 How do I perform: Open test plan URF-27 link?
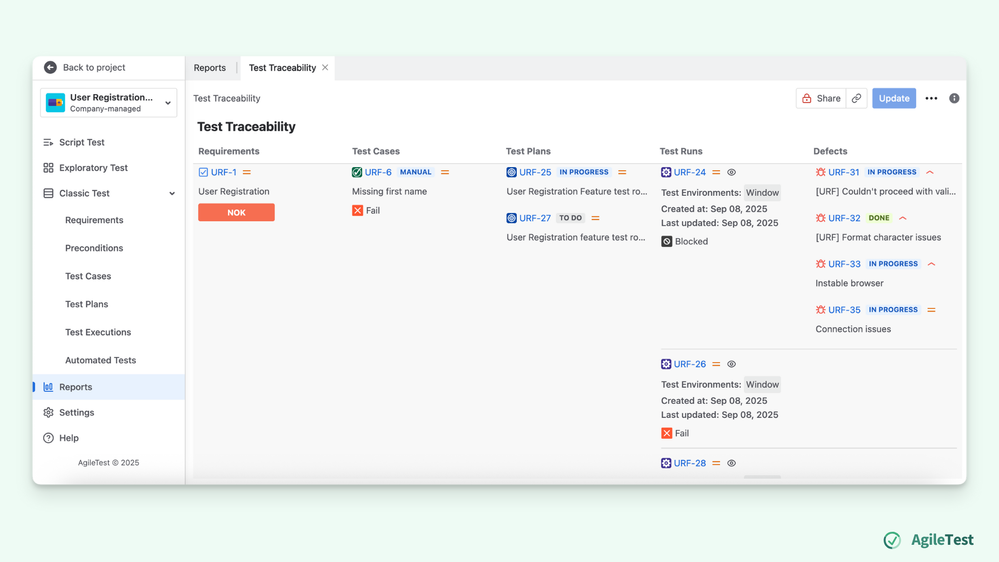[535, 218]
